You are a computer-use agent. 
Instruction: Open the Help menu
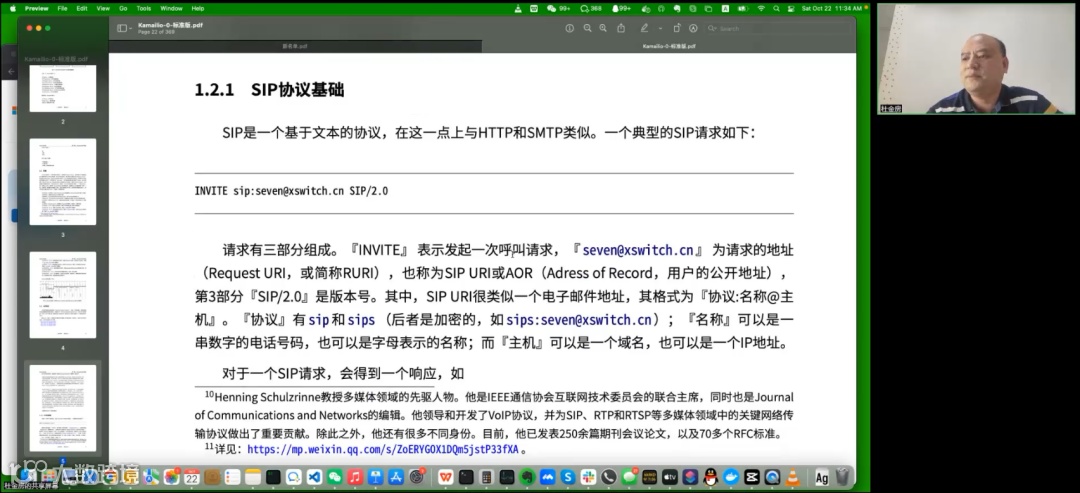click(198, 8)
